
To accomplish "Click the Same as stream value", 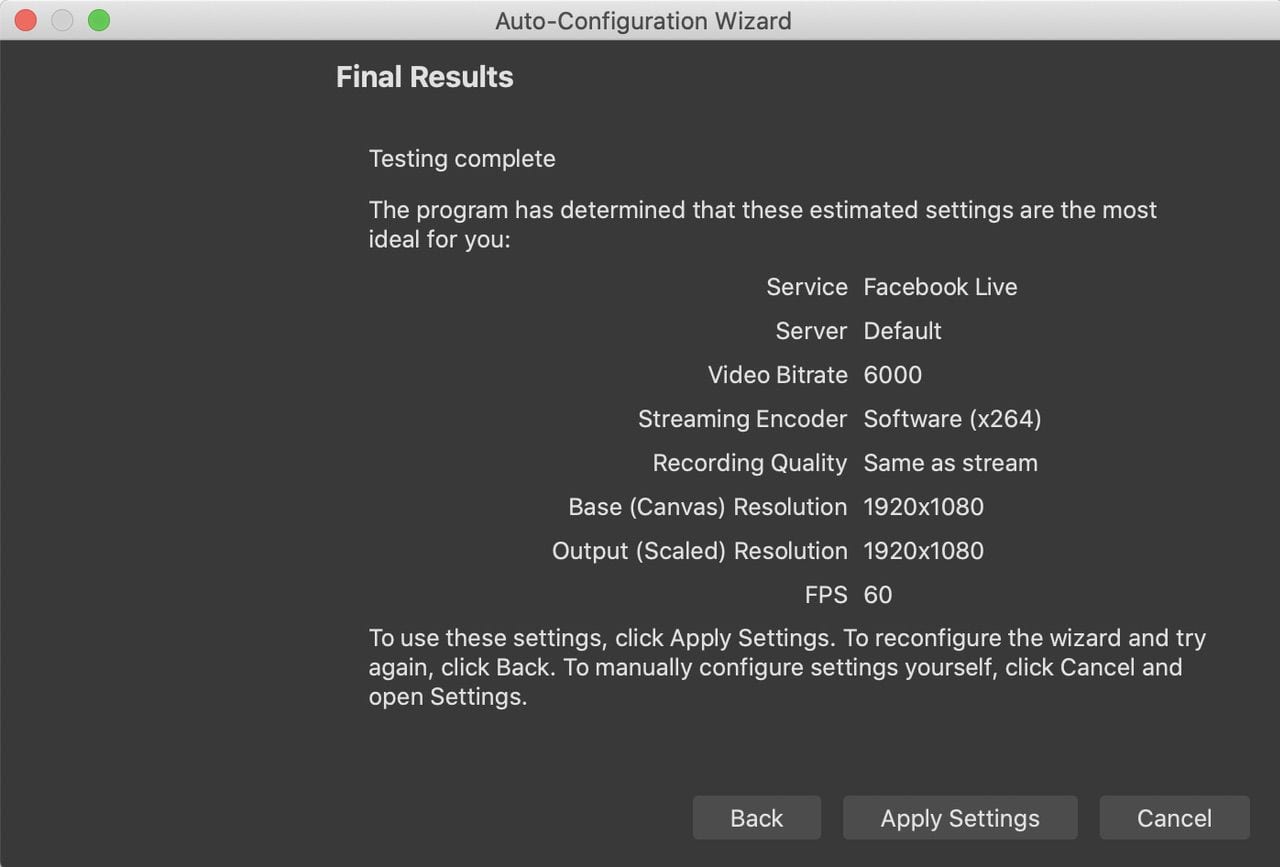I will [x=950, y=463].
